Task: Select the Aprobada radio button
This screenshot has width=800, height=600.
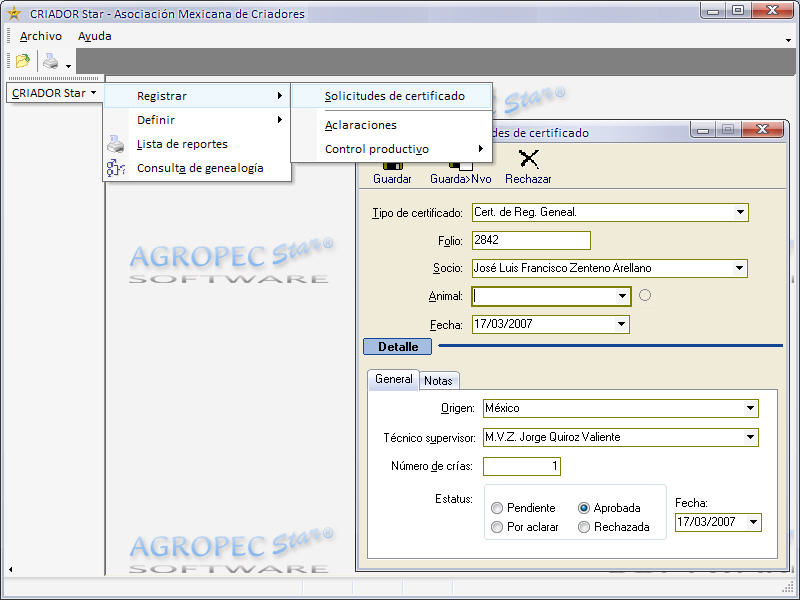Action: (584, 508)
